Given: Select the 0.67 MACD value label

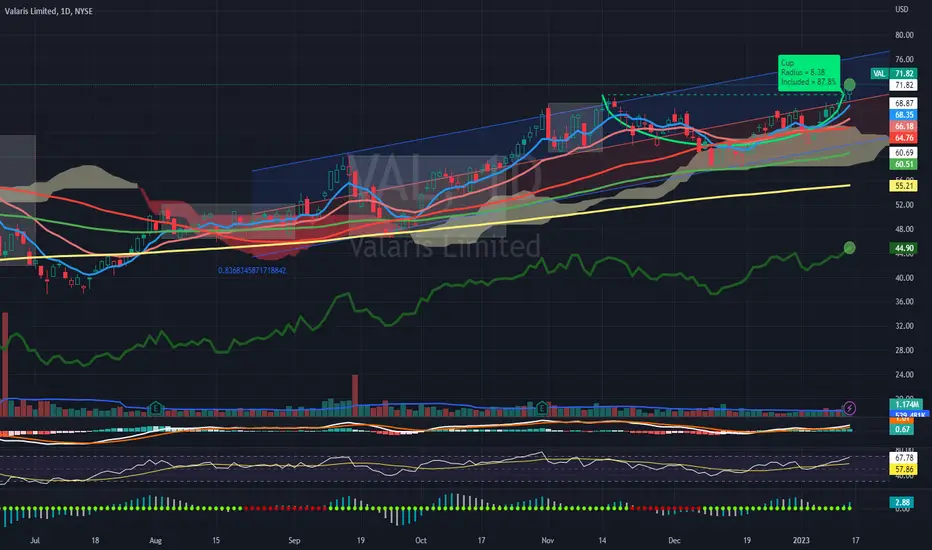Looking at the screenshot, I should [x=902, y=429].
